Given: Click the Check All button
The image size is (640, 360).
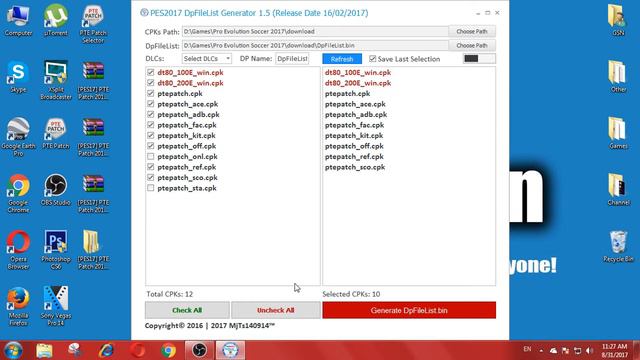Looking at the screenshot, I should 187,310.
